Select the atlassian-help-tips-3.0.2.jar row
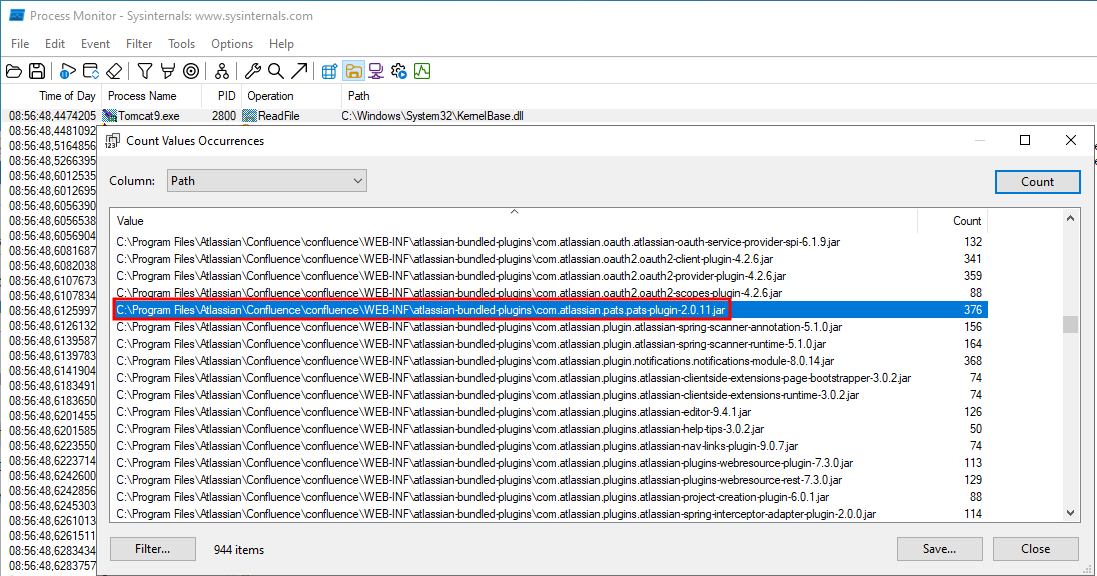This screenshot has height=576, width=1097. [x=549, y=428]
